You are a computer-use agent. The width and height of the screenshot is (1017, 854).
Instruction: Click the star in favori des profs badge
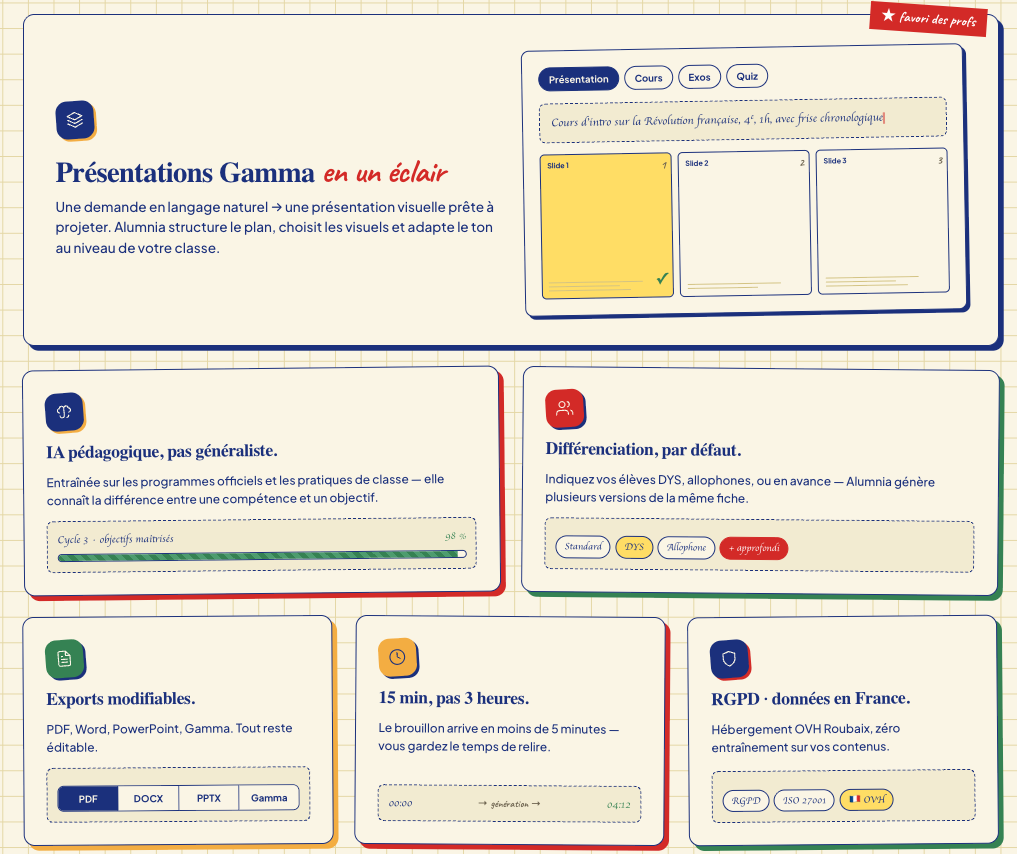[x=888, y=15]
